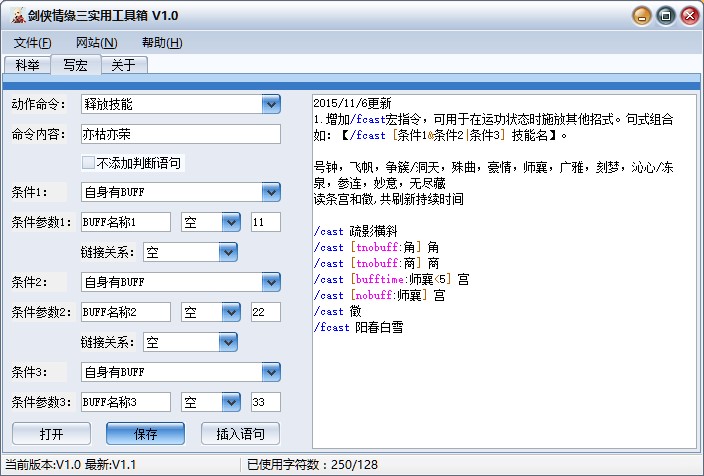
Task: Expand the 条件1 dropdown
Action: coord(270,192)
